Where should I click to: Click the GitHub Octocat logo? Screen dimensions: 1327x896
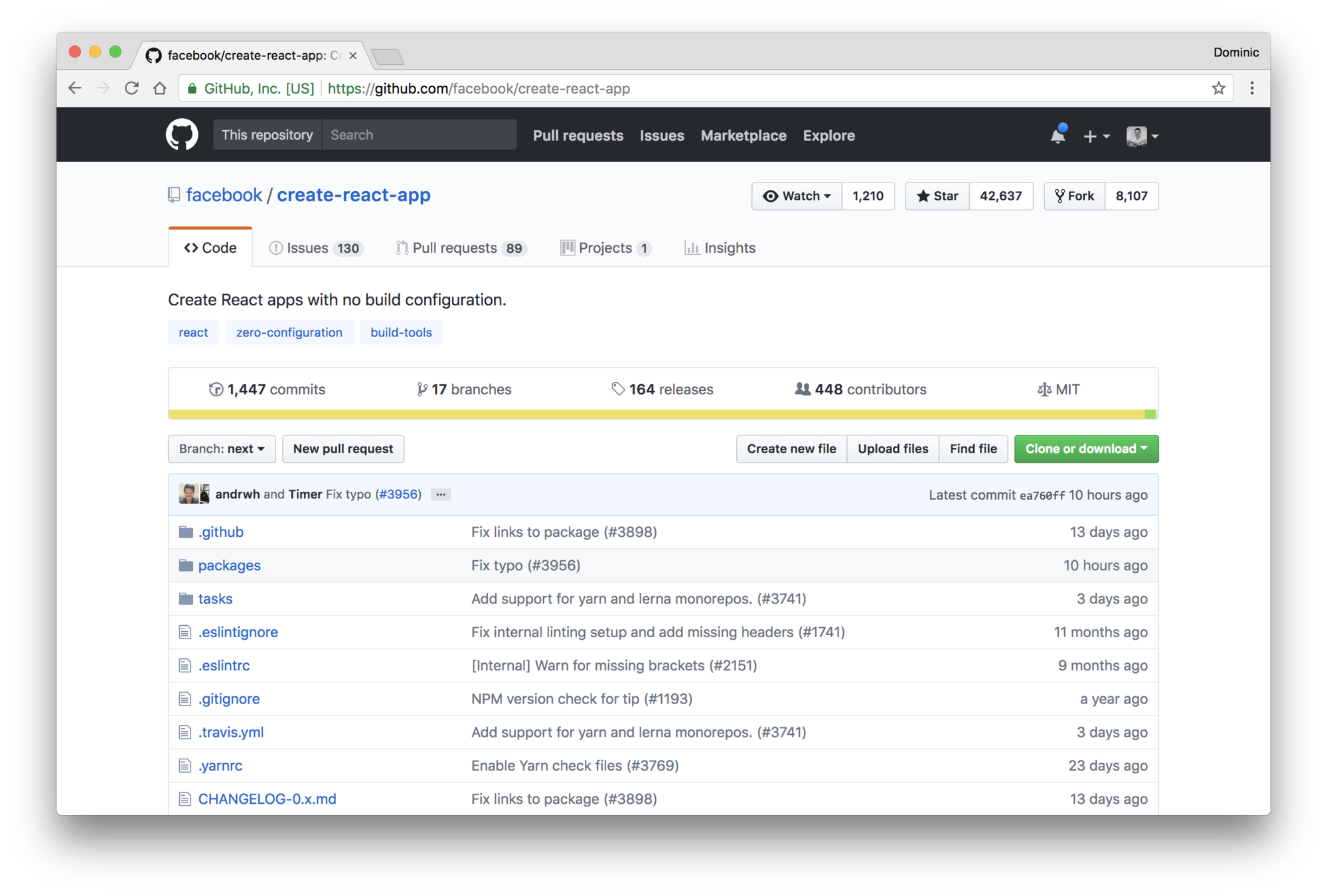(182, 135)
